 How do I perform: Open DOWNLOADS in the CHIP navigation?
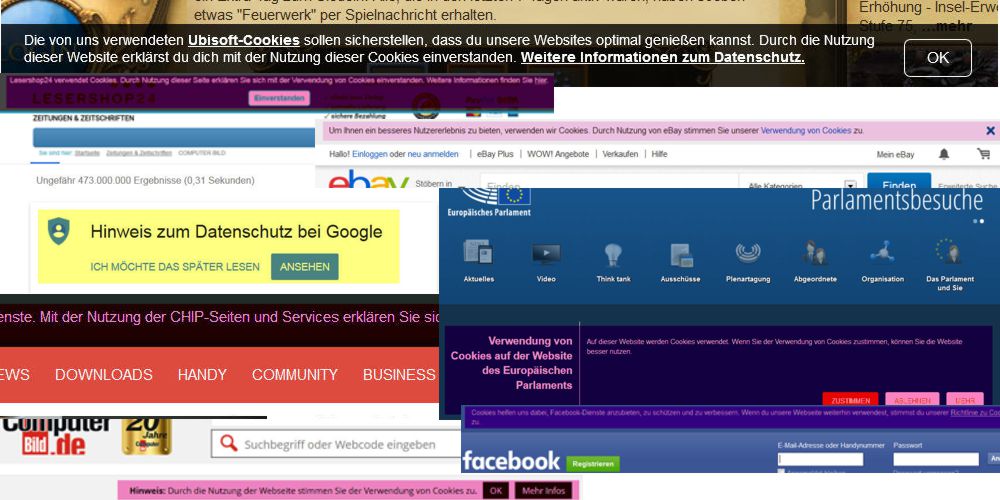point(103,374)
